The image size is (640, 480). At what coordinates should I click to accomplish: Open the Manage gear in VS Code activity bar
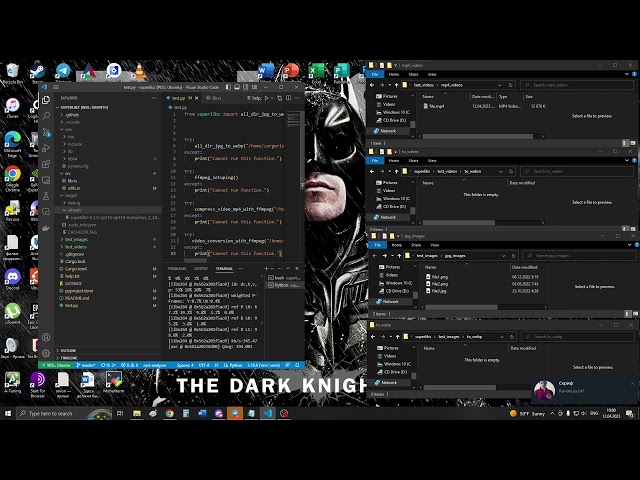pyautogui.click(x=46, y=353)
